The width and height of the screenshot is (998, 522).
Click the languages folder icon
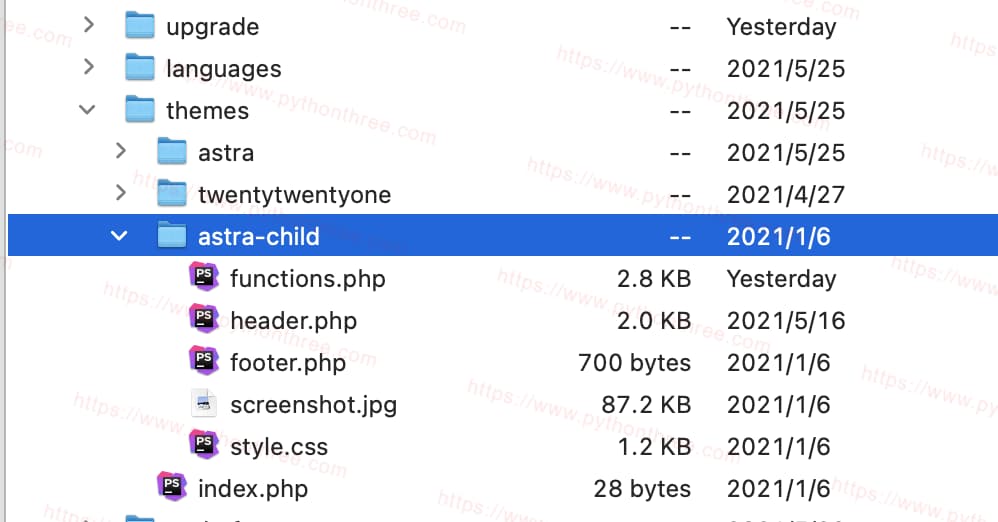click(140, 67)
